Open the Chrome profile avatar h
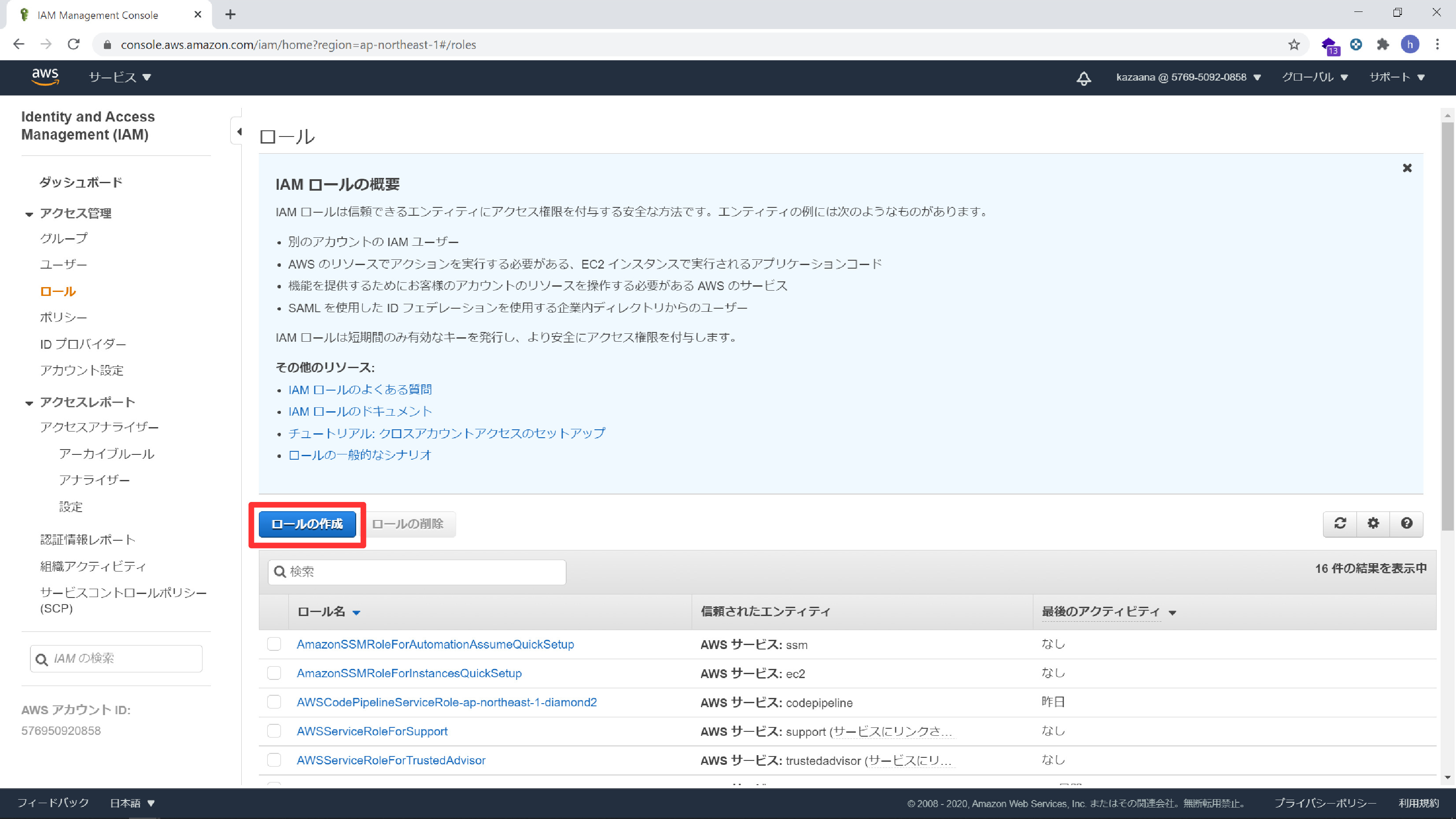1456x819 pixels. click(x=1410, y=44)
